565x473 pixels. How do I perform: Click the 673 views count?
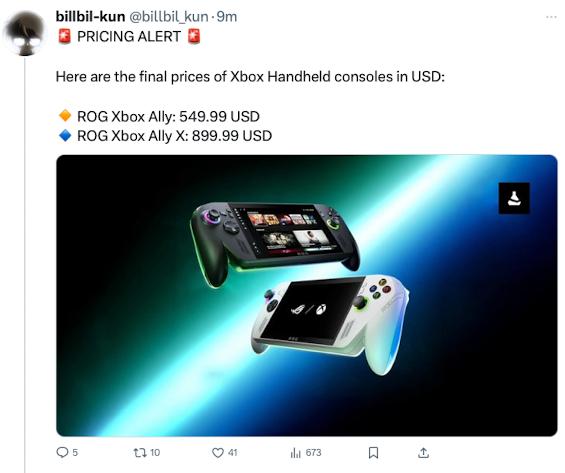pyautogui.click(x=313, y=452)
